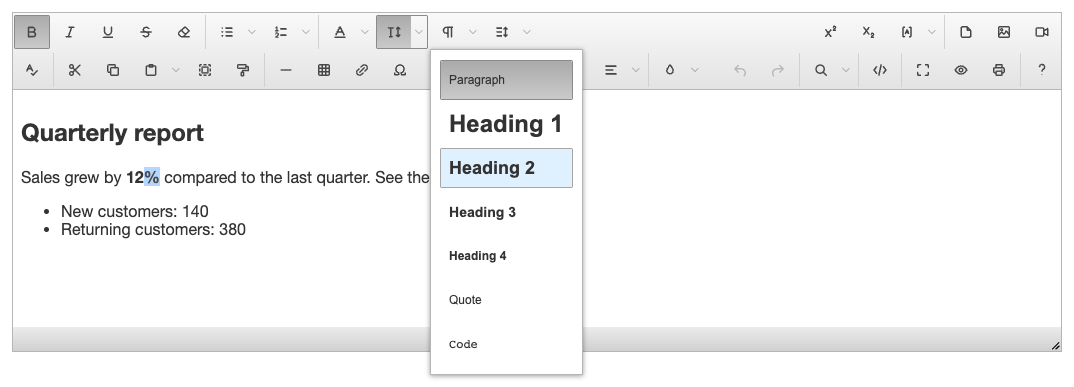Insert an ordered numbered list
Screen dimensions: 1074x387
[x=281, y=32]
